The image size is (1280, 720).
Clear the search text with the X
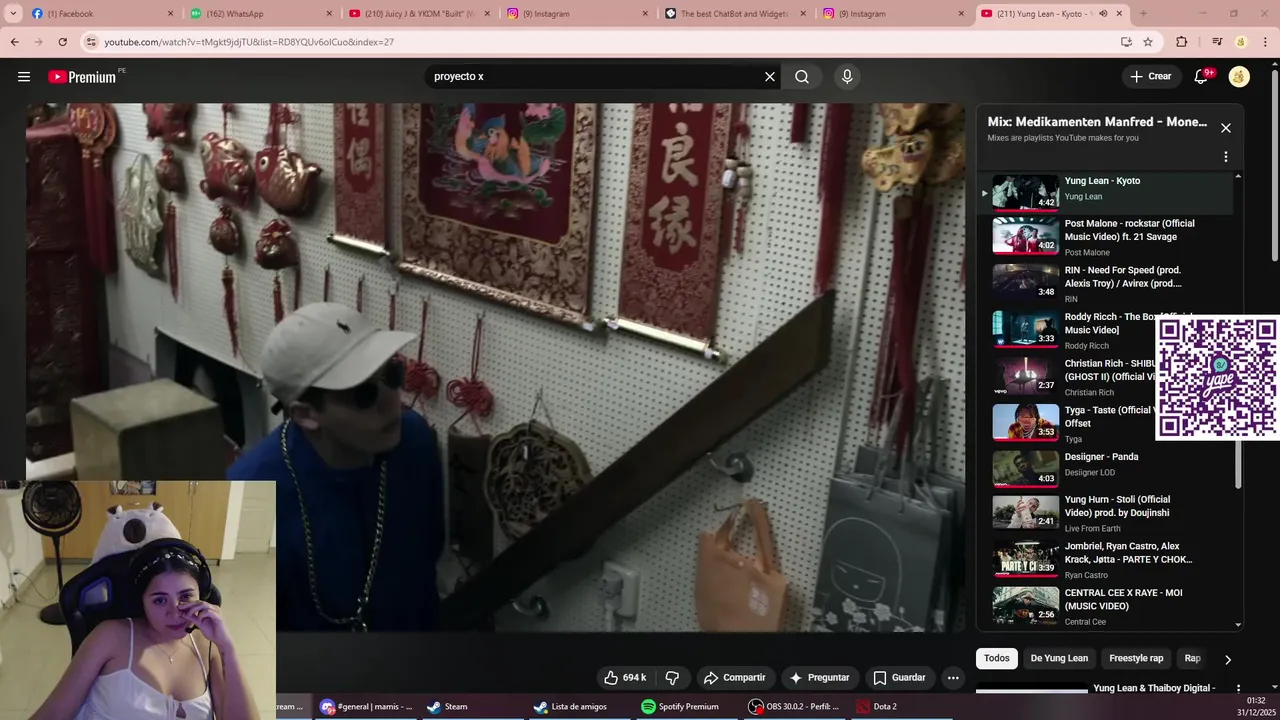770,77
